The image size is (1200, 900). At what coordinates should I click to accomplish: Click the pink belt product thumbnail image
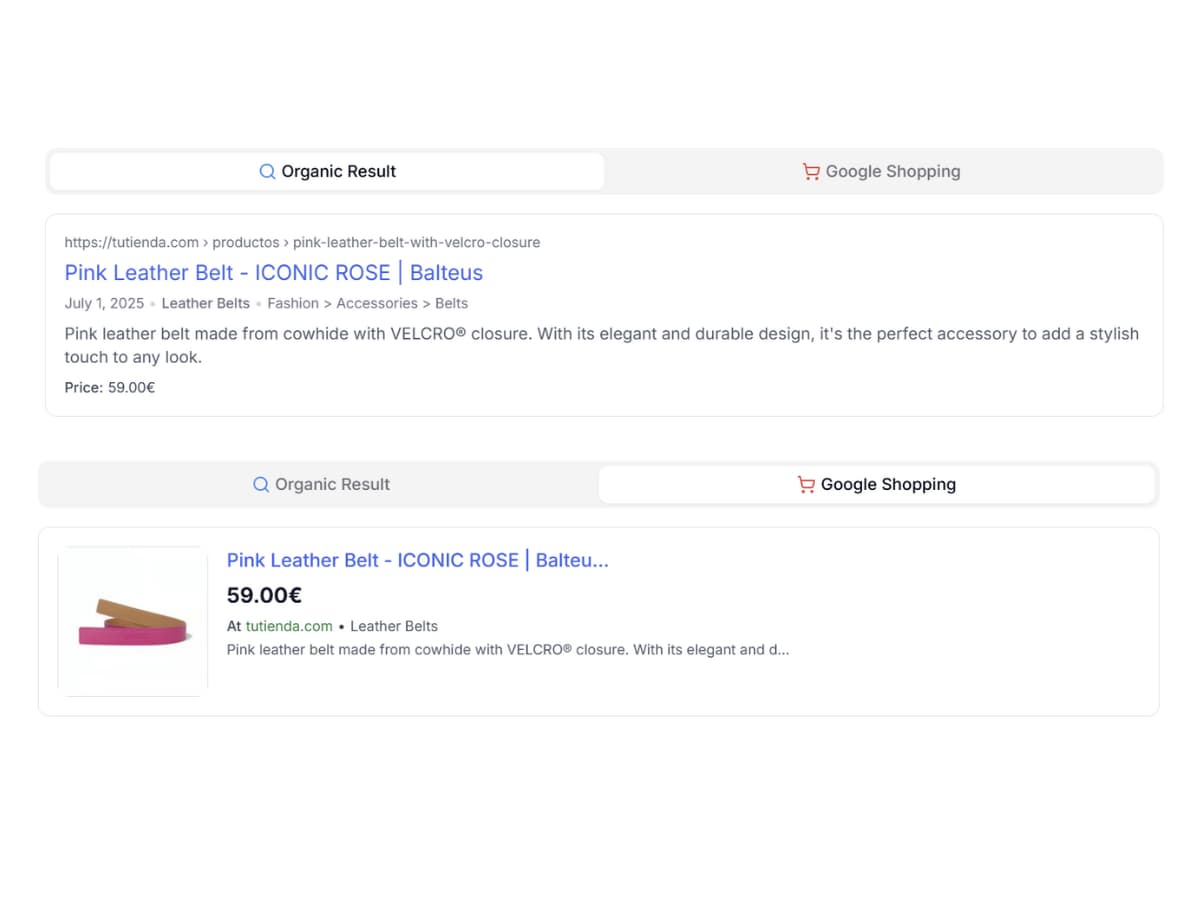coord(133,620)
